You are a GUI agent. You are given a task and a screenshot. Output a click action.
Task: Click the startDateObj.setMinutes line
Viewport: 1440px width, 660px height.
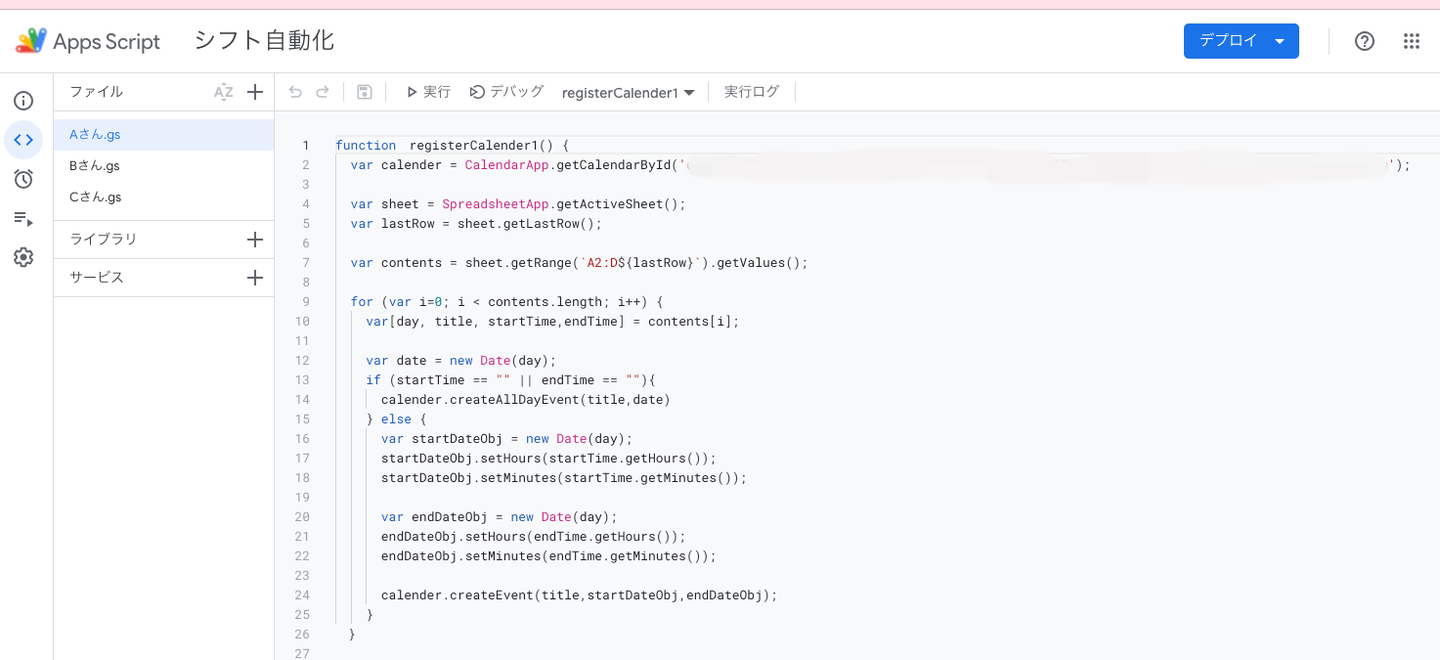click(564, 478)
